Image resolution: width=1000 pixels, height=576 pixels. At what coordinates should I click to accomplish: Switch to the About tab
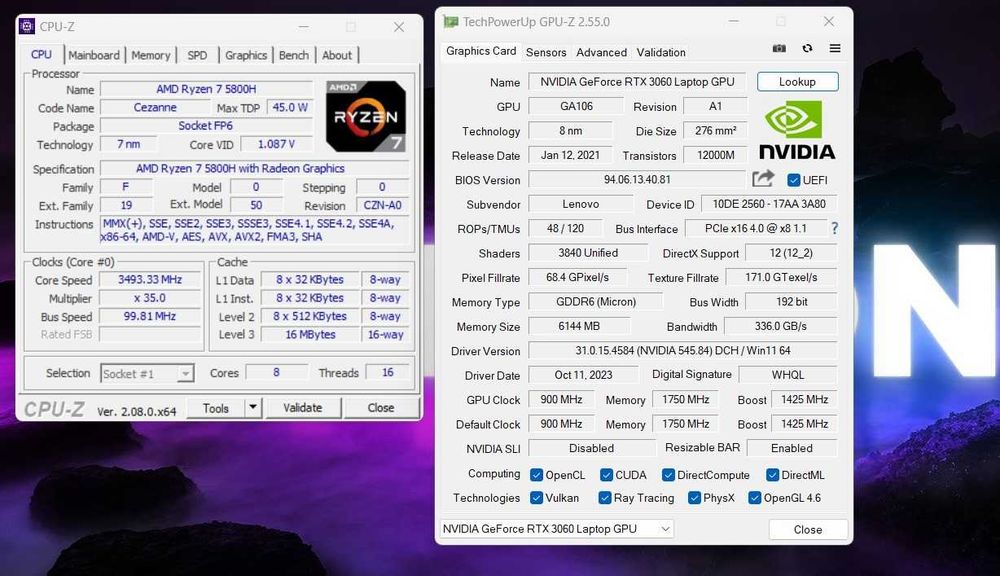337,55
